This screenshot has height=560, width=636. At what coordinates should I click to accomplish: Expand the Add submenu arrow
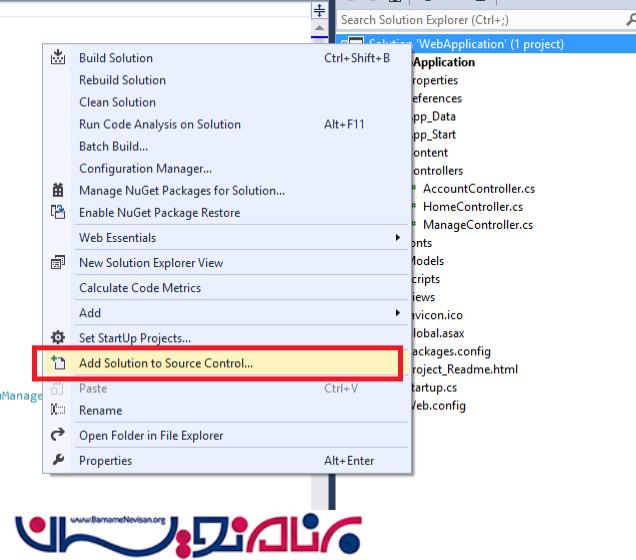click(x=398, y=313)
